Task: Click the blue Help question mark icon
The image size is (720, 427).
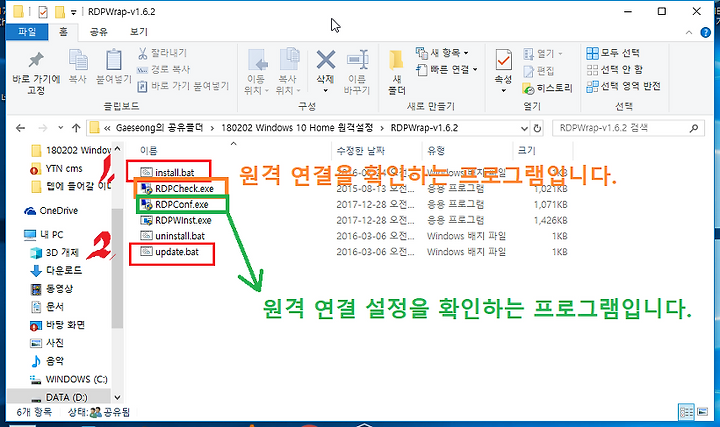Action: [705, 32]
